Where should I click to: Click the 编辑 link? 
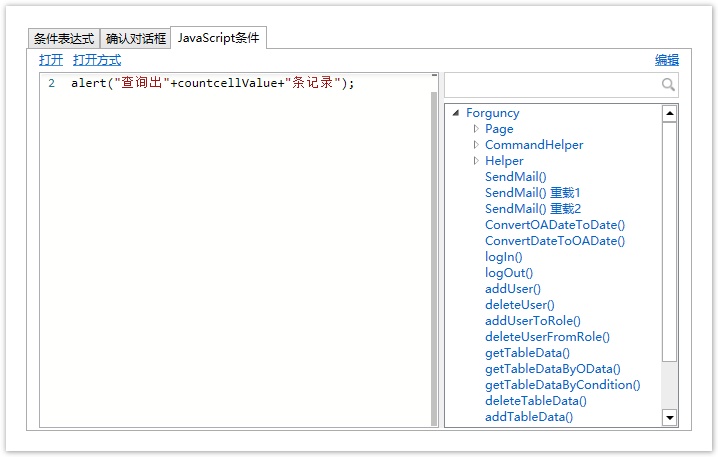[667, 60]
